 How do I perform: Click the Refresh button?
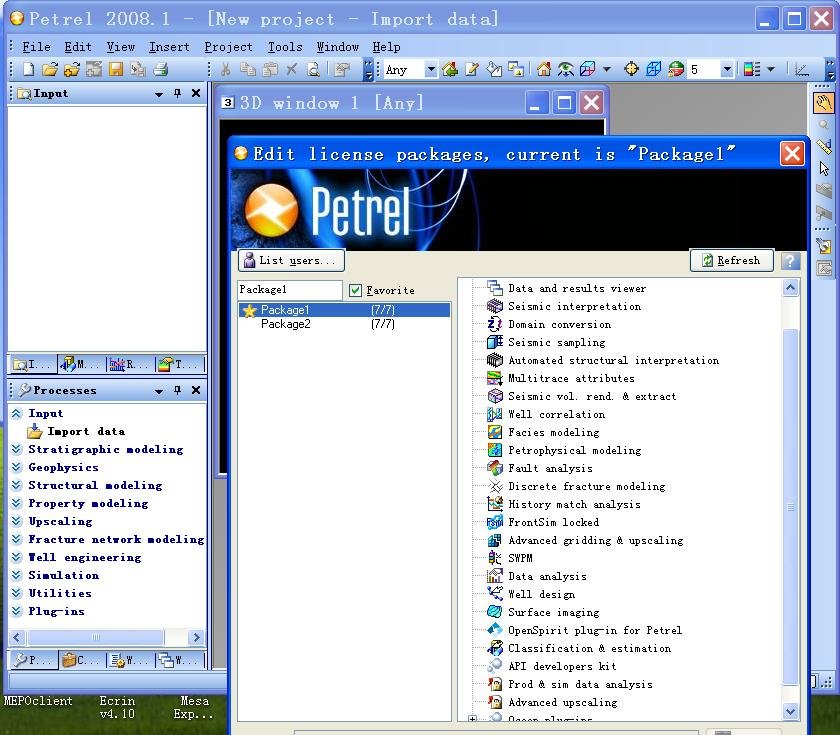point(732,260)
